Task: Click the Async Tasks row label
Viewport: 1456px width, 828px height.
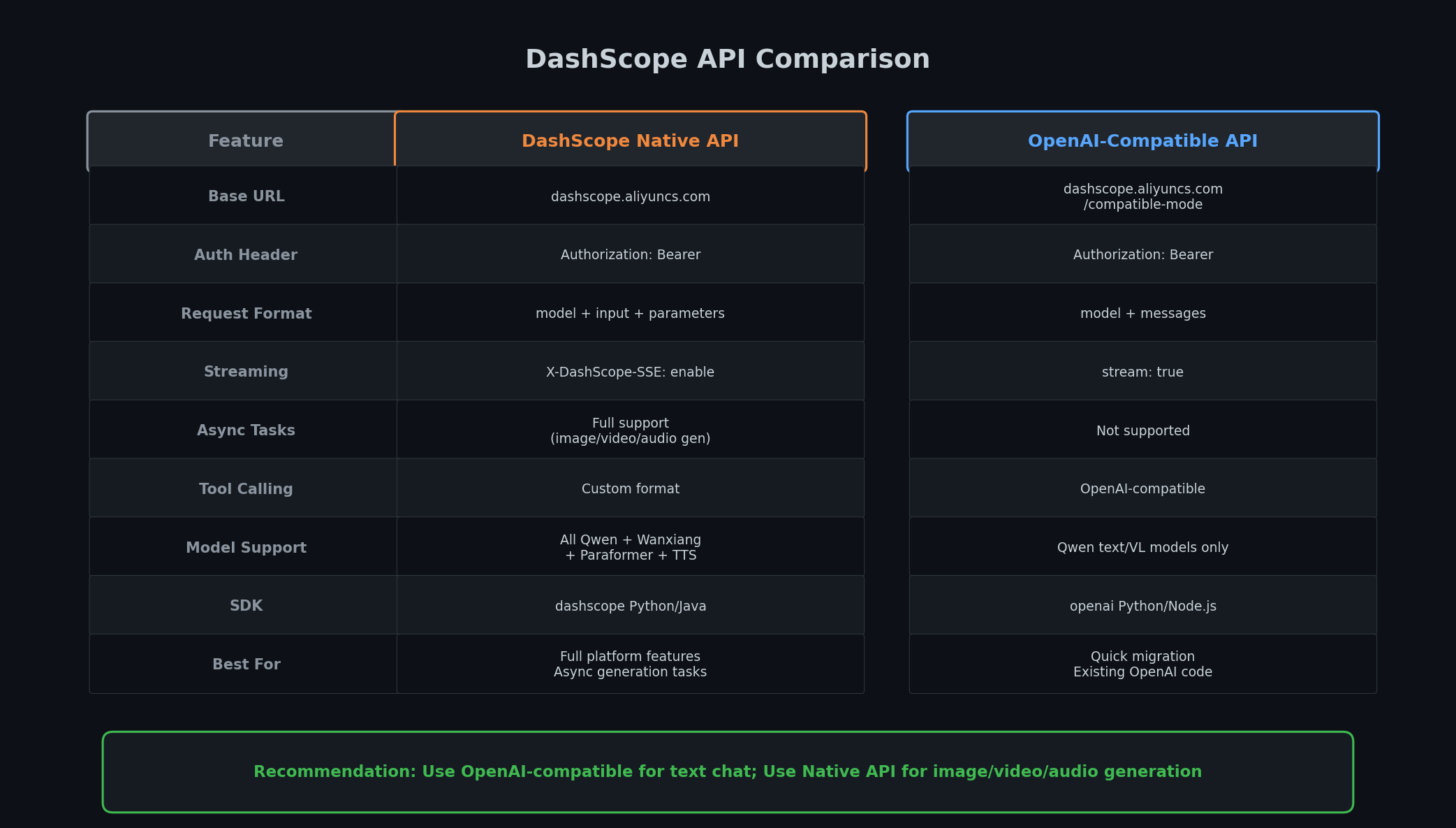Action: point(246,430)
